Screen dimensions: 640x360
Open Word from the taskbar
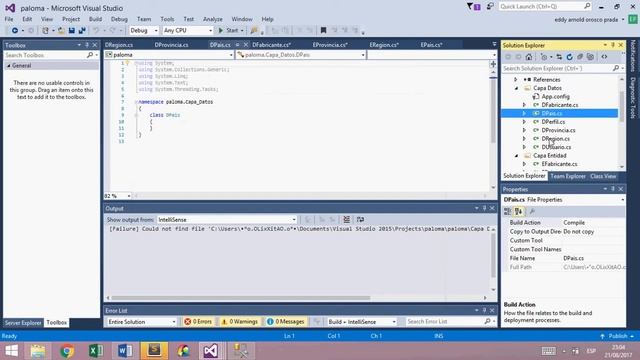tap(125, 351)
